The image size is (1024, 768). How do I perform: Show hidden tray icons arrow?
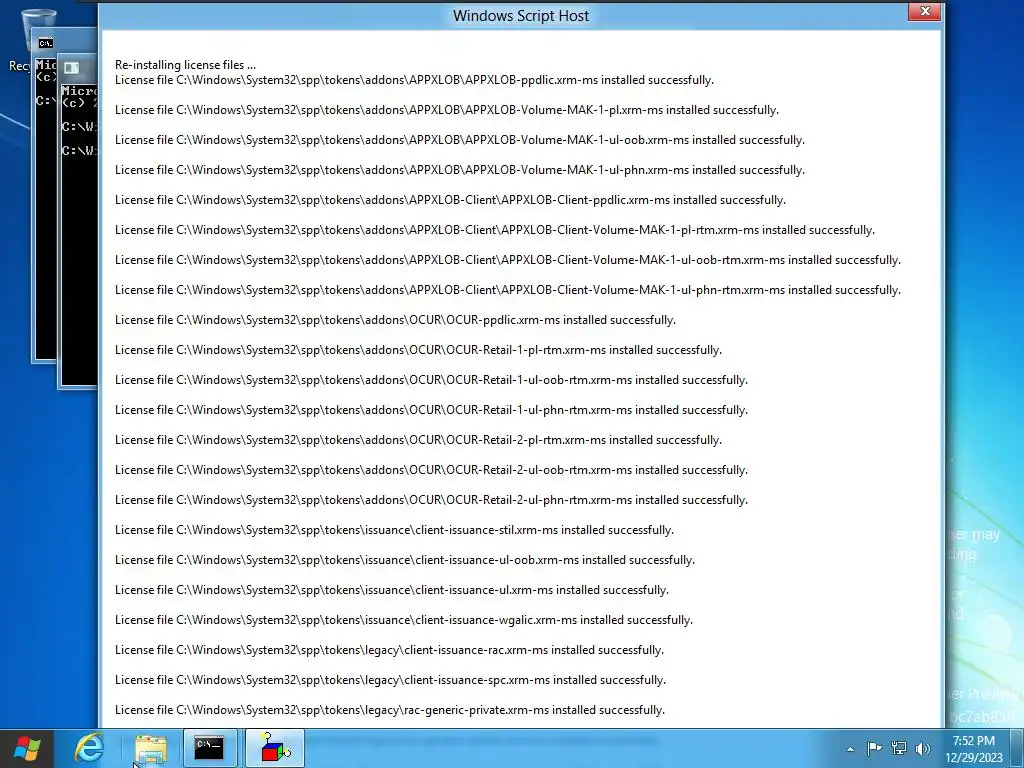point(850,749)
